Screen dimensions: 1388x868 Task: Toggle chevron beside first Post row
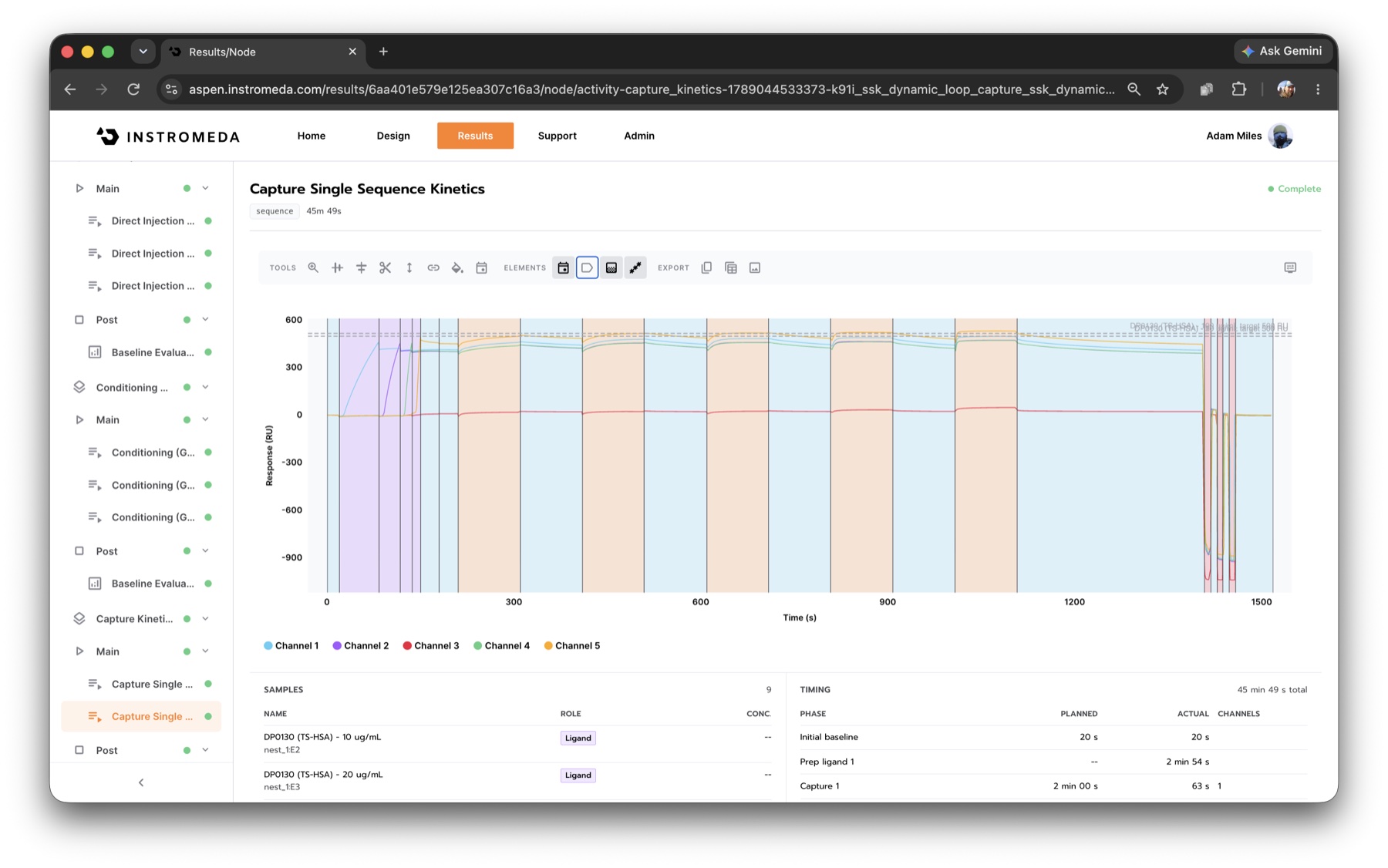click(206, 319)
